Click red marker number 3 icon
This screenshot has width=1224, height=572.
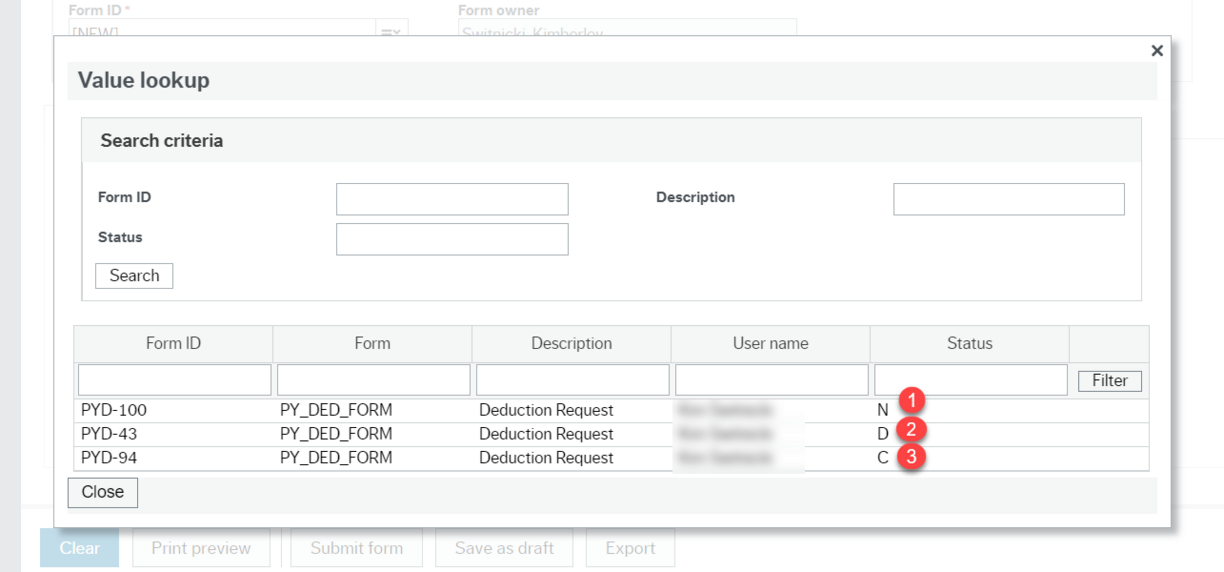[x=911, y=457]
